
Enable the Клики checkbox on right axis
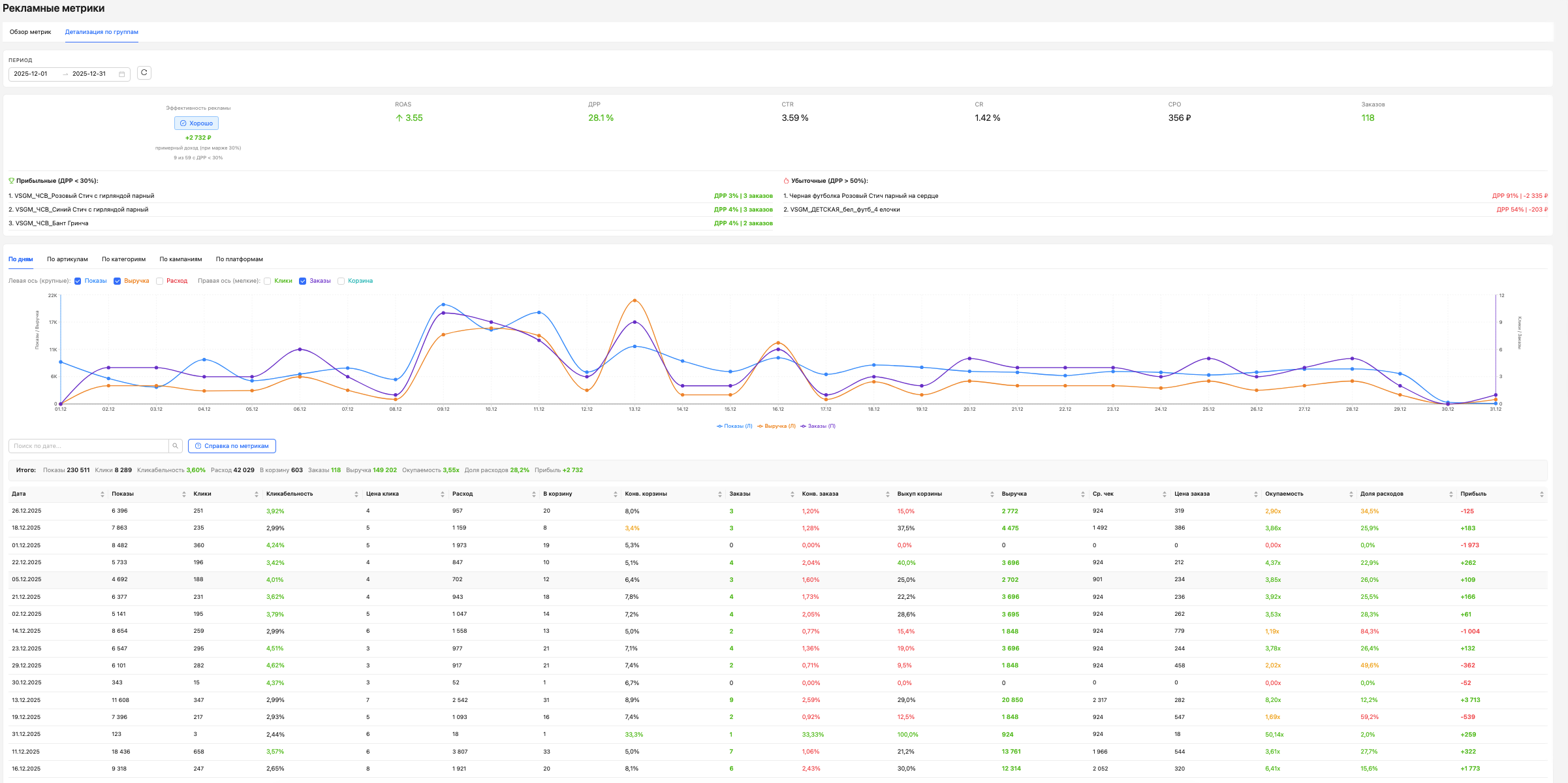268,281
